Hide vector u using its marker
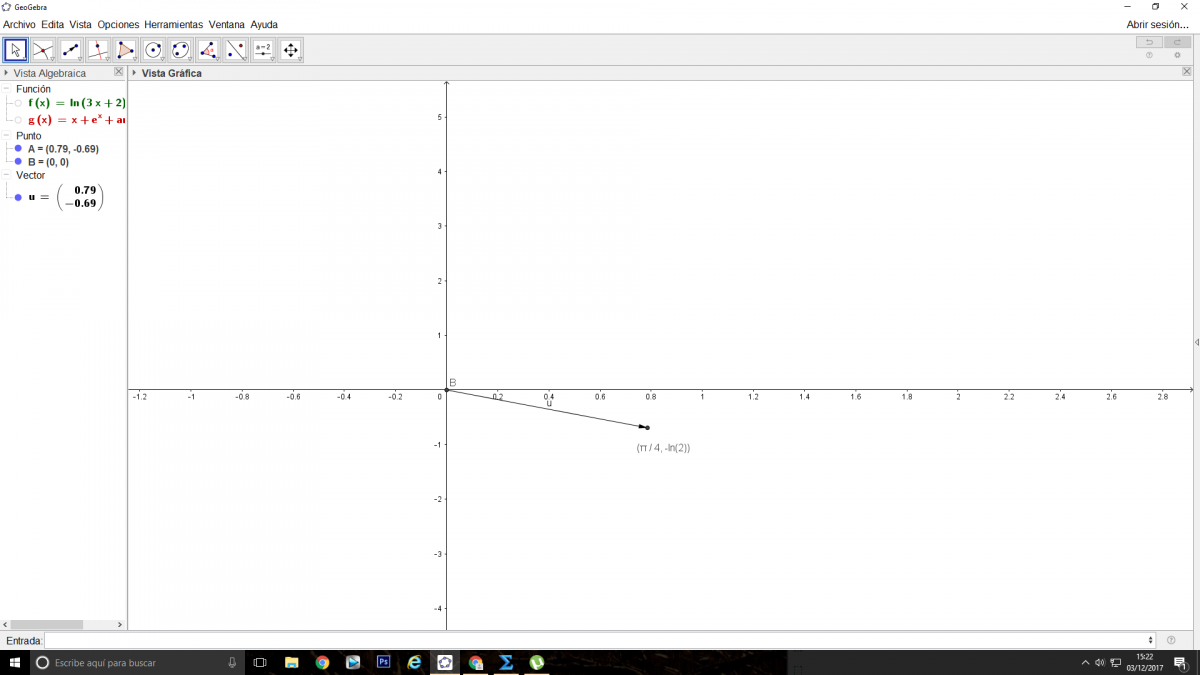Image resolution: width=1200 pixels, height=675 pixels. coord(18,197)
